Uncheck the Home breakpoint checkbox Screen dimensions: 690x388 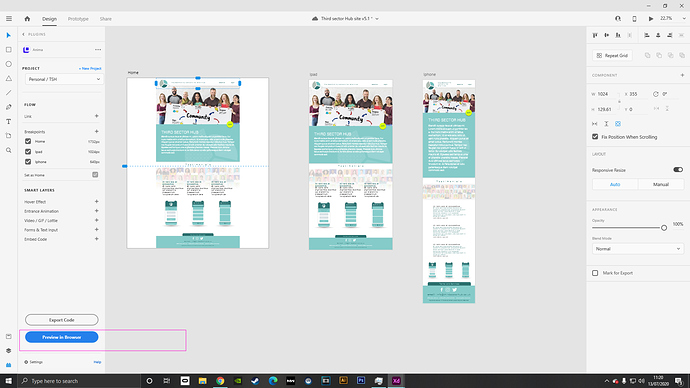28,141
